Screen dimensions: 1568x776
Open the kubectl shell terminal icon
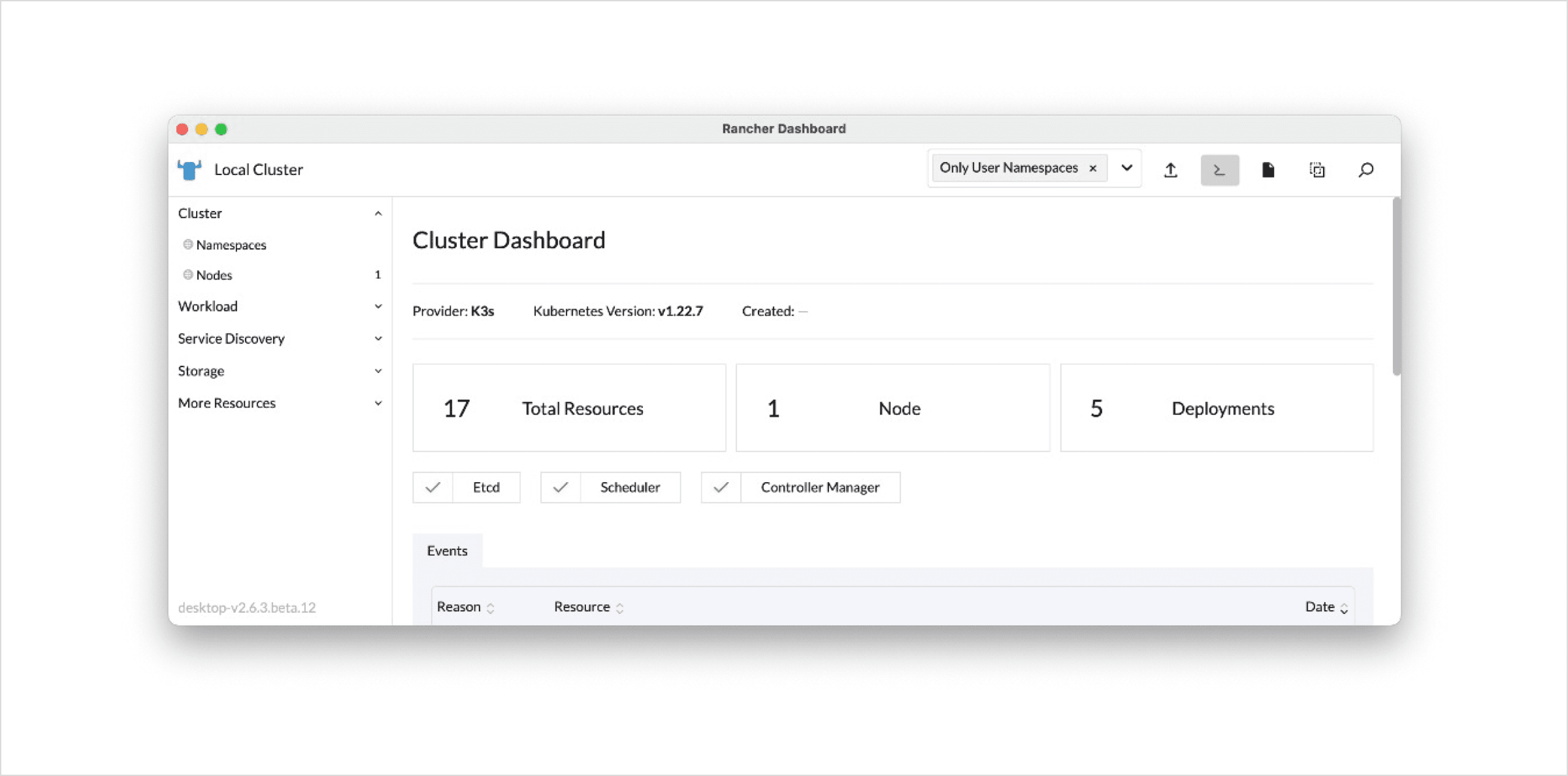click(1219, 170)
